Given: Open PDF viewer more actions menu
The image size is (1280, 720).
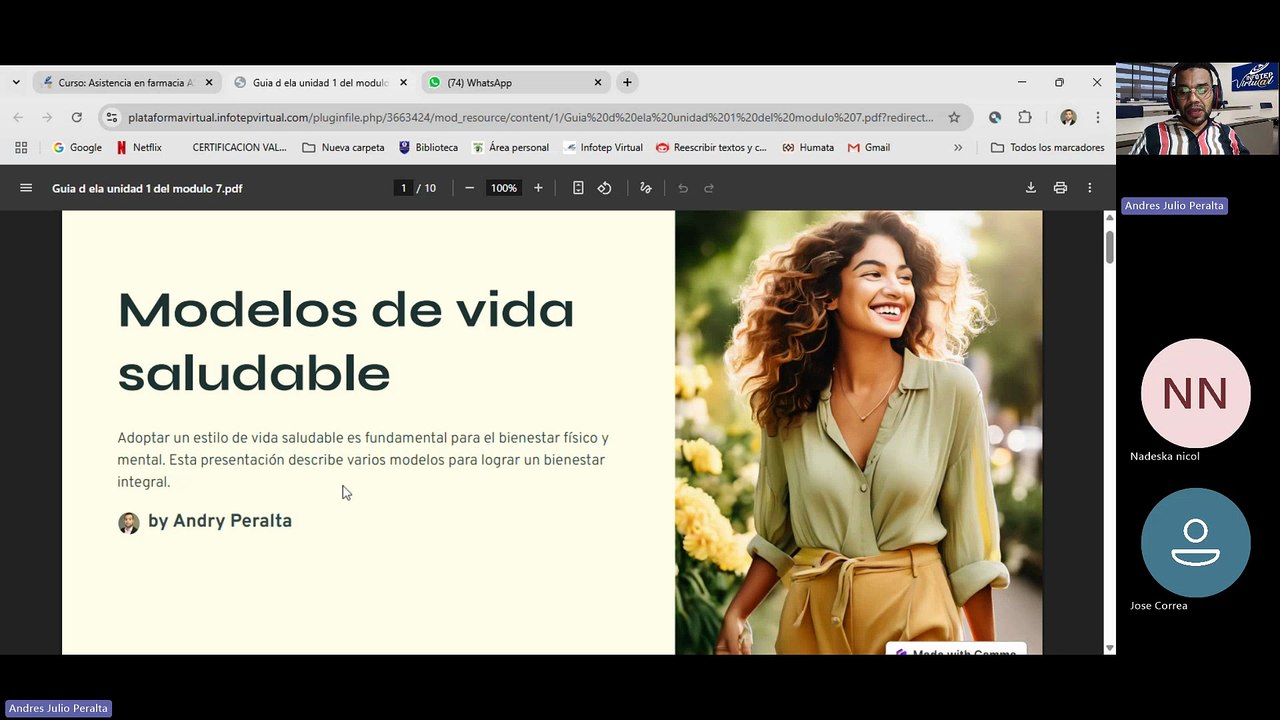Looking at the screenshot, I should point(1090,188).
